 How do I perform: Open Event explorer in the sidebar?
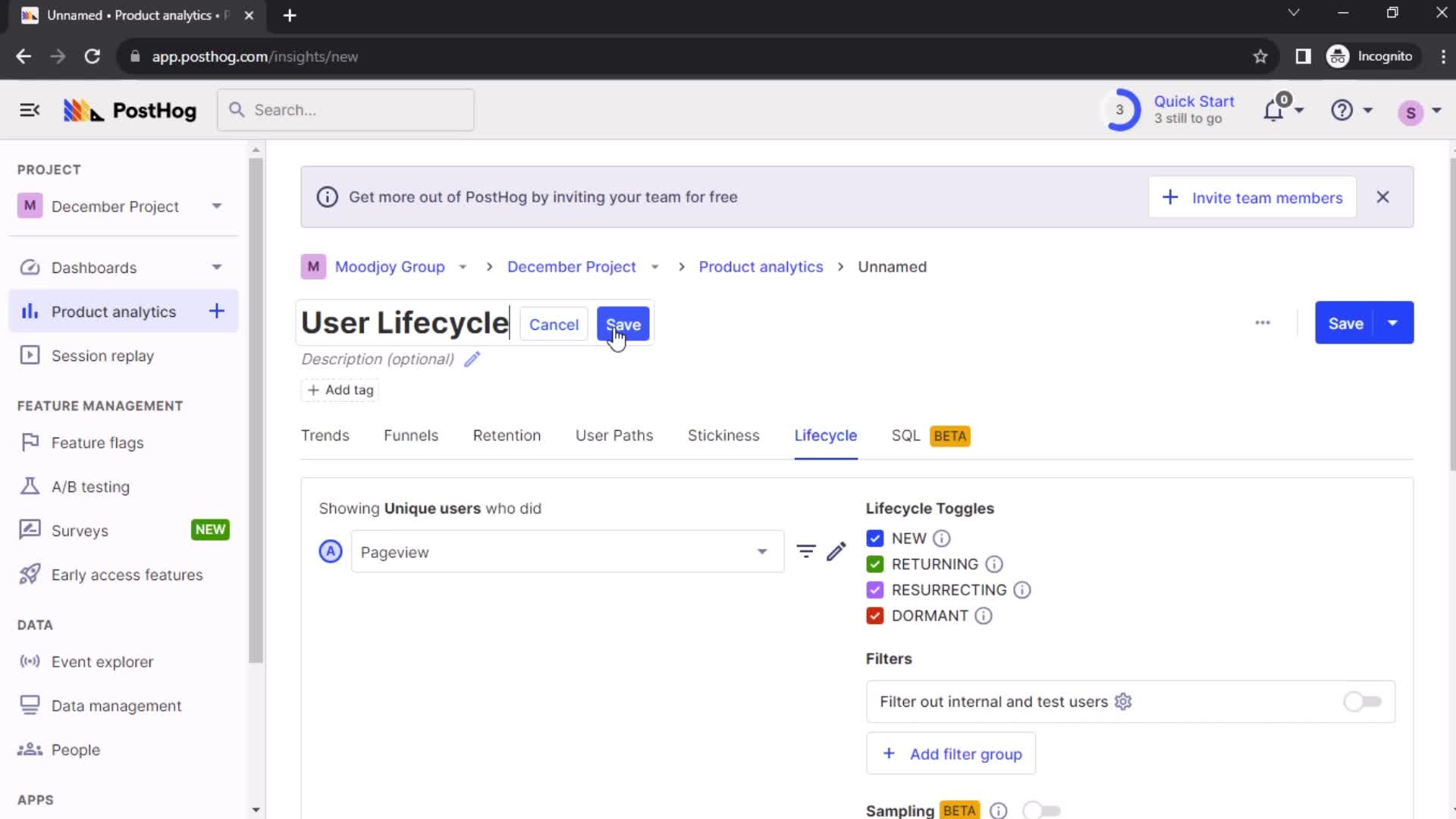102,662
